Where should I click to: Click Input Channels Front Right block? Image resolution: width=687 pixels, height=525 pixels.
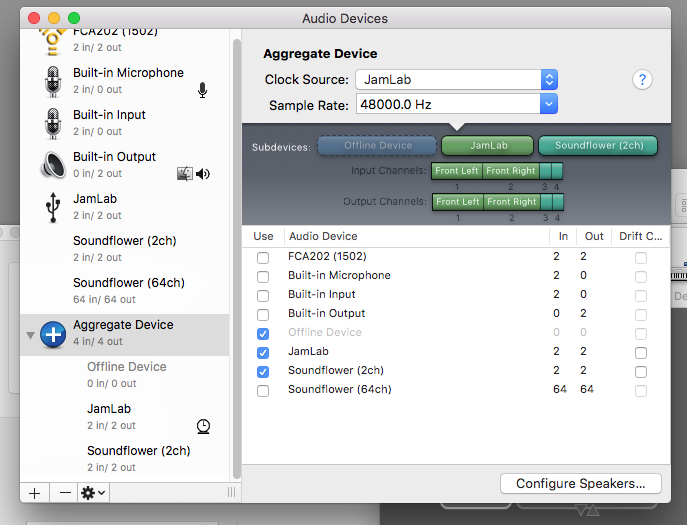[511, 171]
